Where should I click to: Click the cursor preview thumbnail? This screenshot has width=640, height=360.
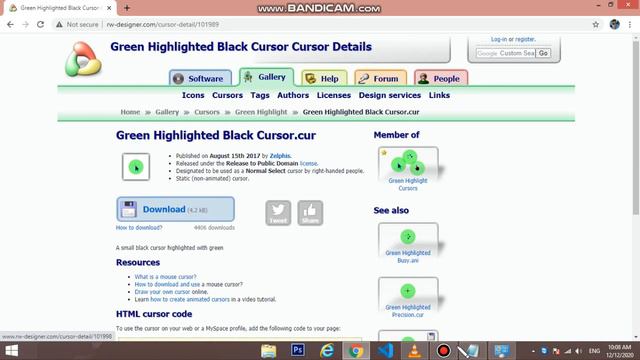point(136,167)
